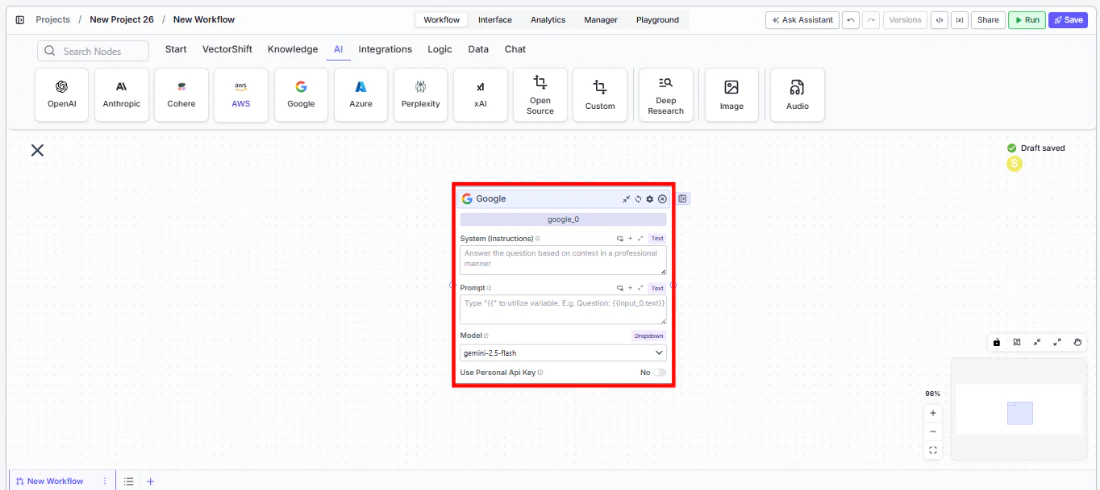Collapse all nodes in canvas toolbar
This screenshot has height=490, width=1100.
tap(1037, 343)
